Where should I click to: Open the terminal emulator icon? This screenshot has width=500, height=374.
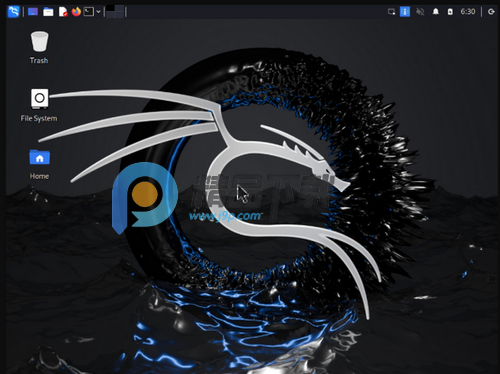click(x=89, y=12)
